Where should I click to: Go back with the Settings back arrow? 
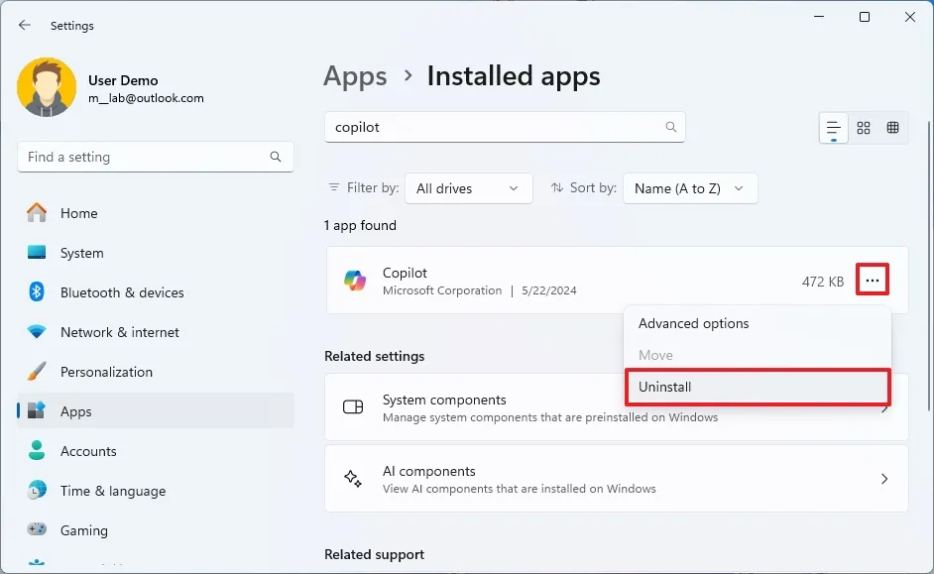tap(24, 25)
